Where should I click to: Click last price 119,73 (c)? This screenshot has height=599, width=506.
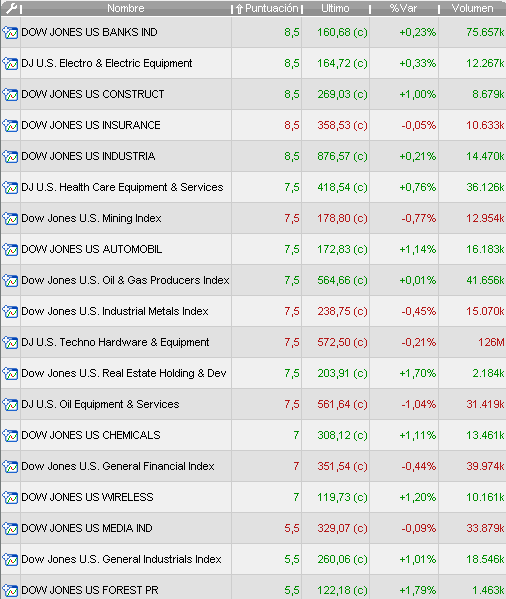(x=342, y=497)
